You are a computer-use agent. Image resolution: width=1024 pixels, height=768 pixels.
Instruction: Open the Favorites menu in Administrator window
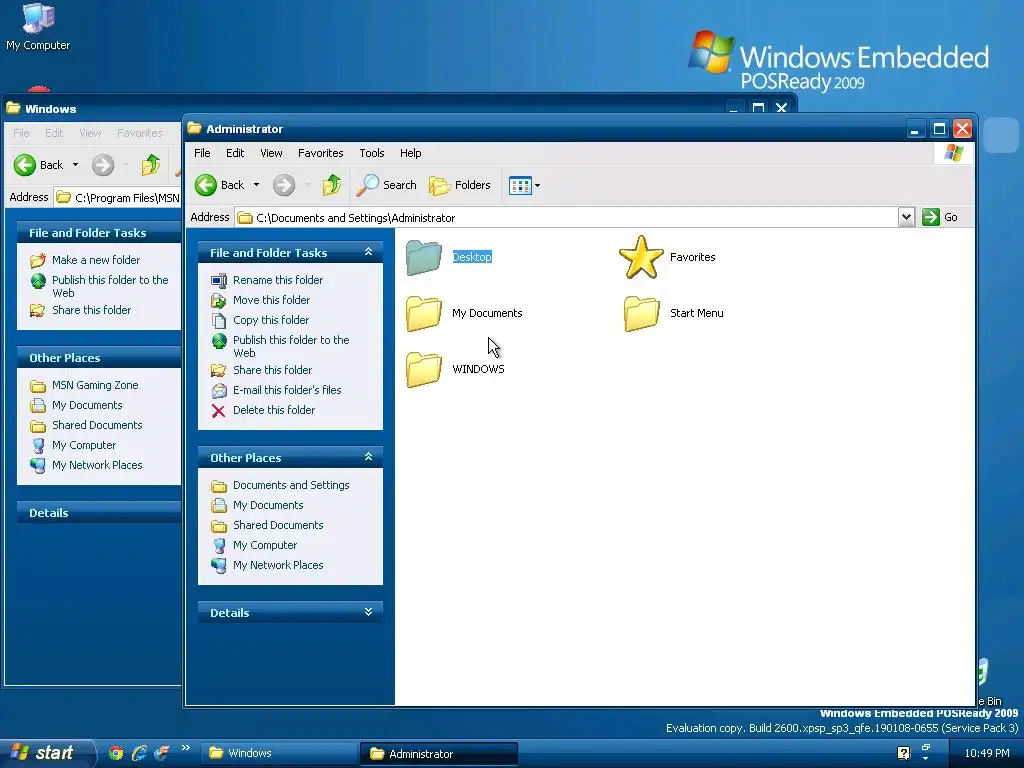point(321,153)
